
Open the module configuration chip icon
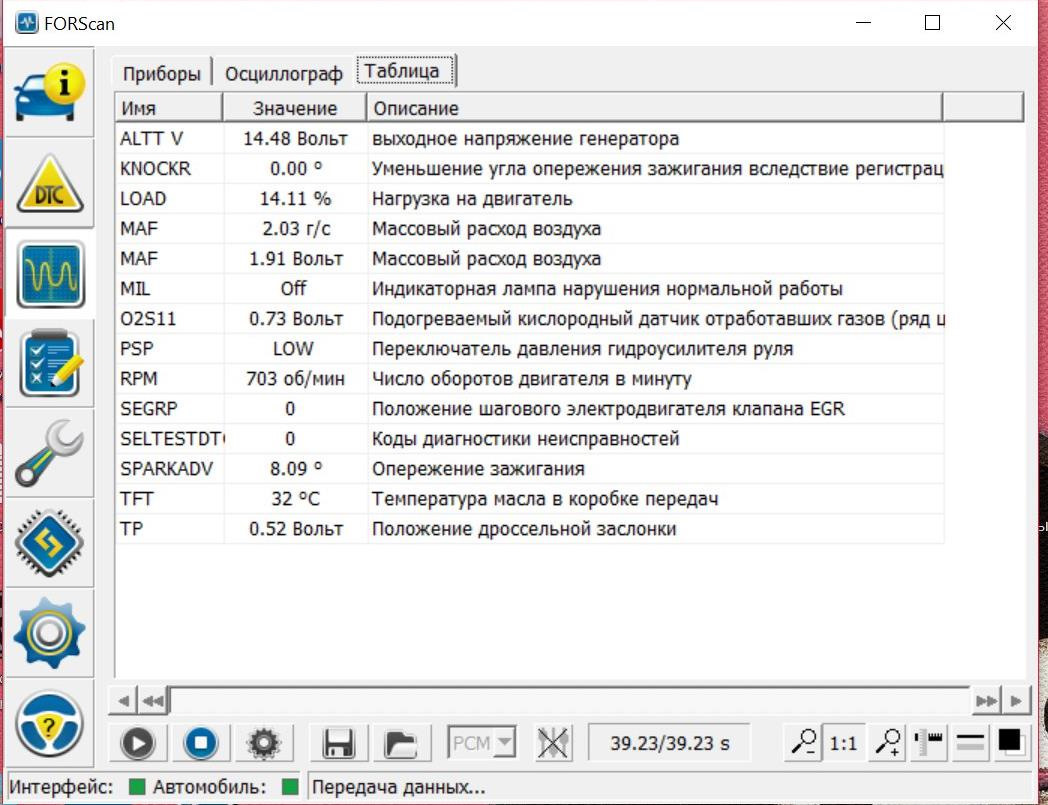coord(49,543)
